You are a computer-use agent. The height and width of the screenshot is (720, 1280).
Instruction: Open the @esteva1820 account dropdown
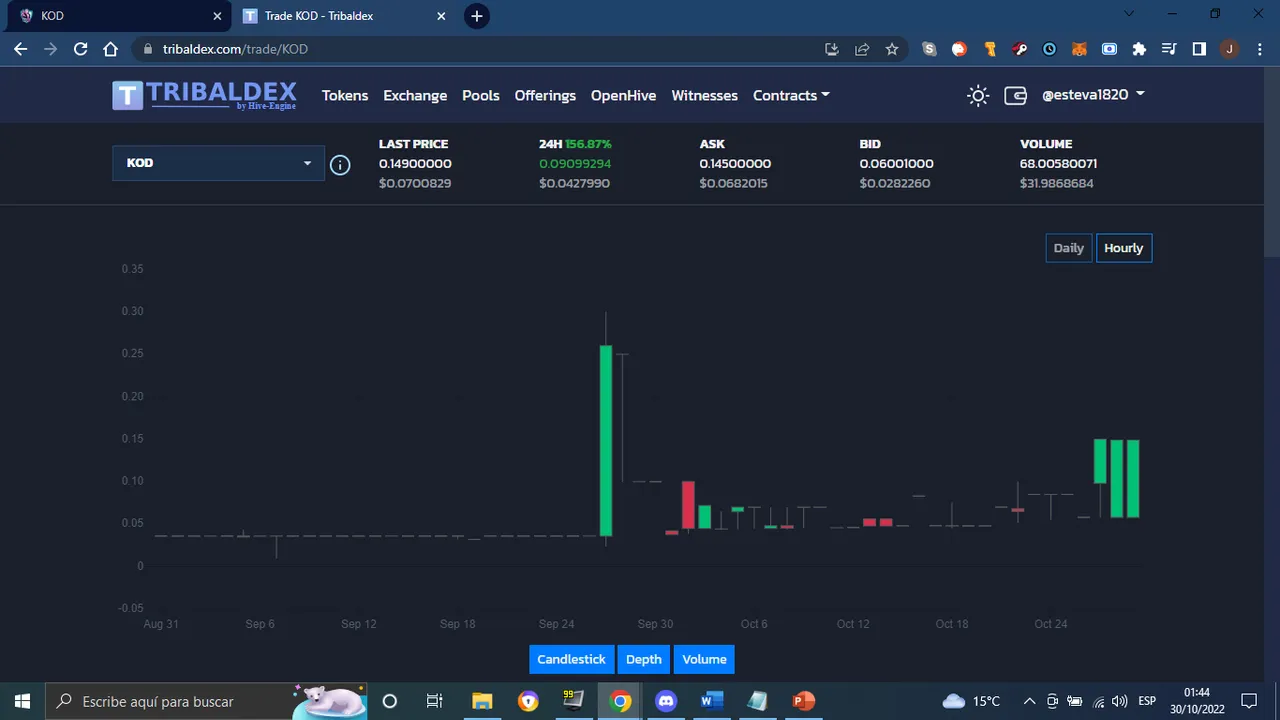1093,94
